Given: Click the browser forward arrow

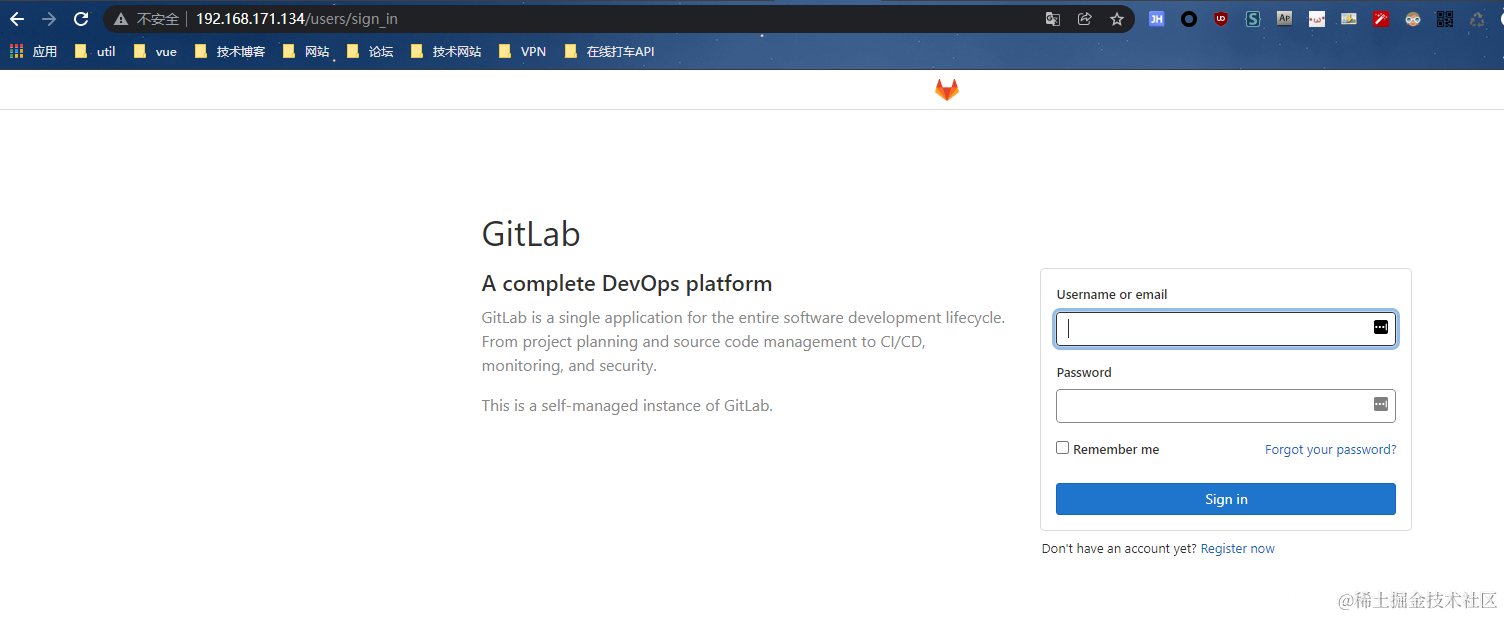Looking at the screenshot, I should point(49,19).
